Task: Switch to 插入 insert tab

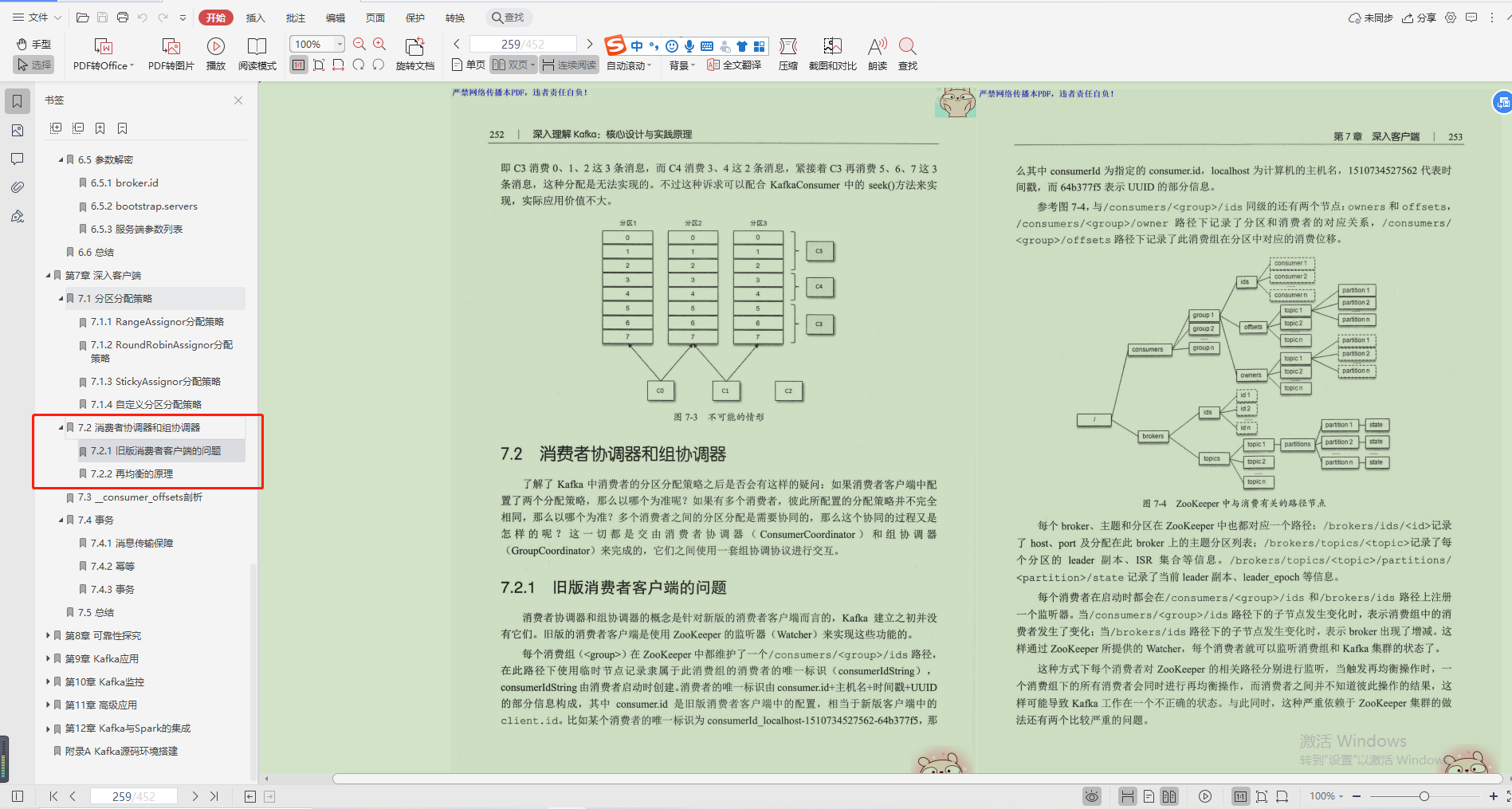Action: point(255,18)
